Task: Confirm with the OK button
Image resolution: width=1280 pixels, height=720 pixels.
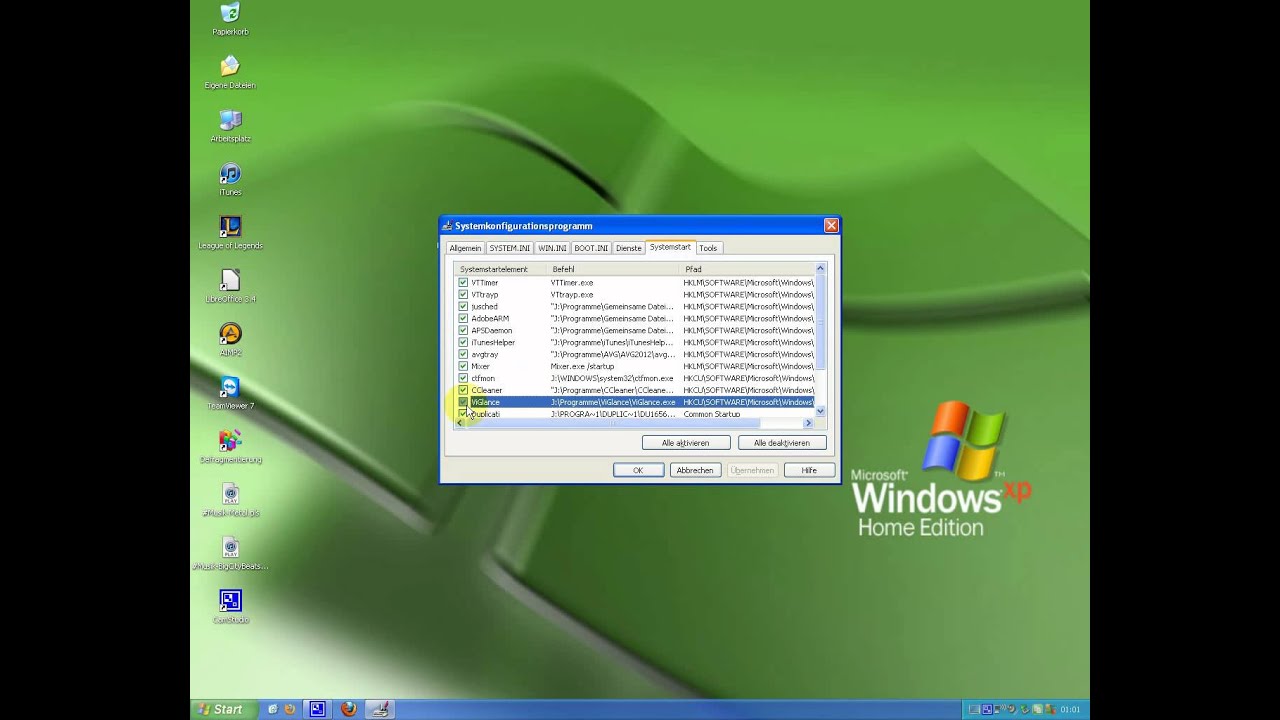Action: (638, 470)
